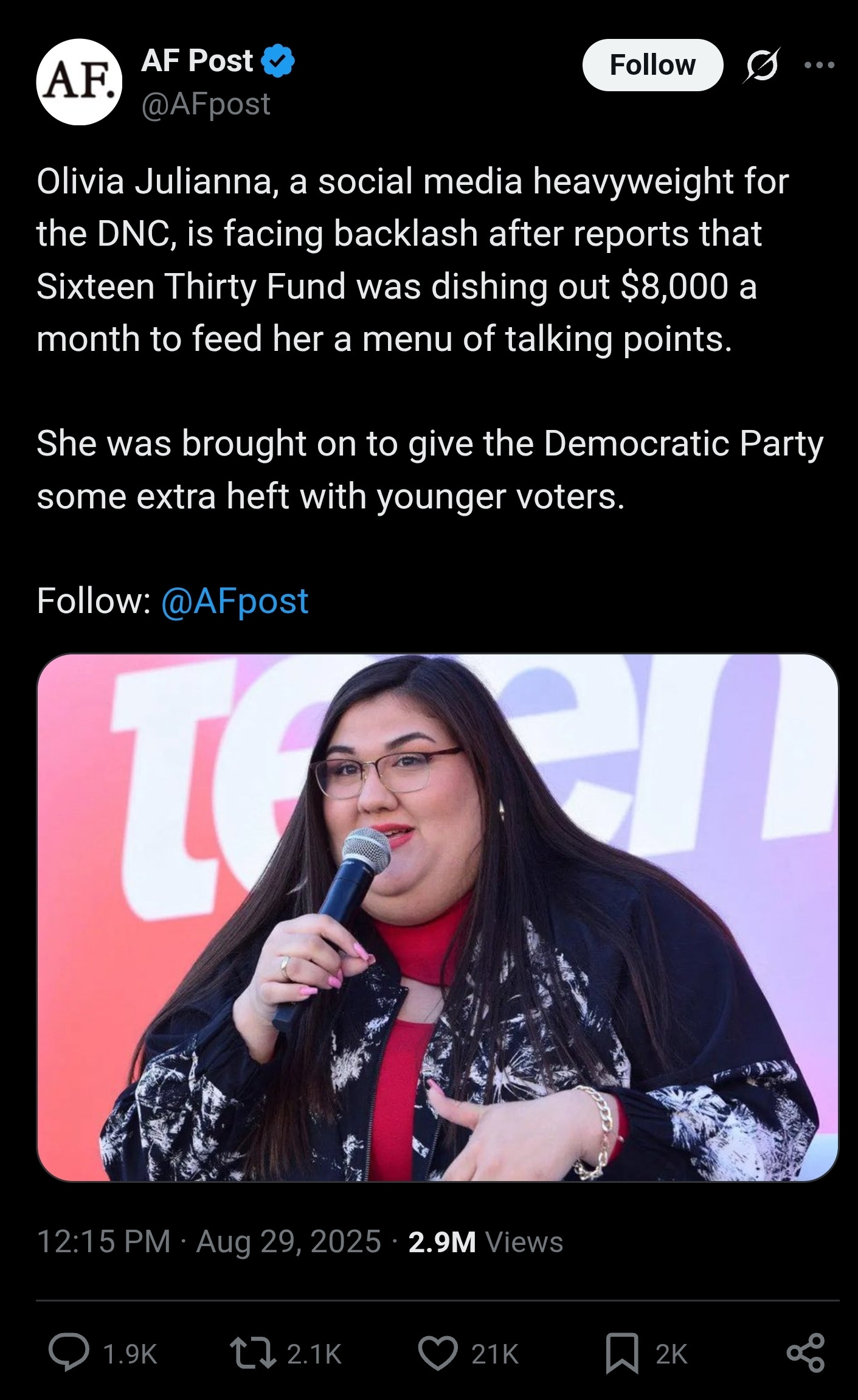Screen dimensions: 858x1400
Task: Bookmark this post
Action: coord(622,1353)
